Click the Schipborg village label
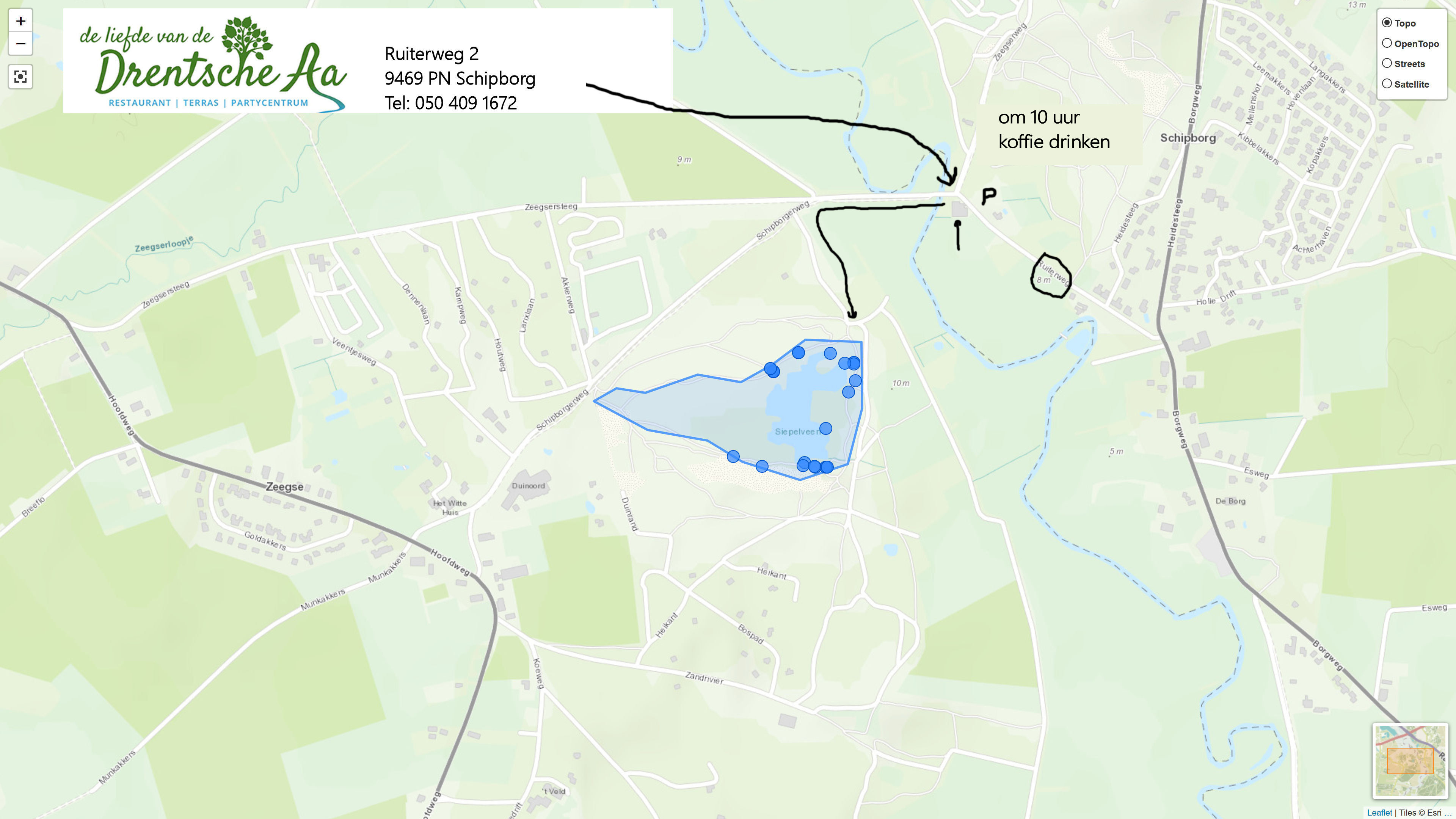The image size is (1456, 819). pyautogui.click(x=1188, y=138)
